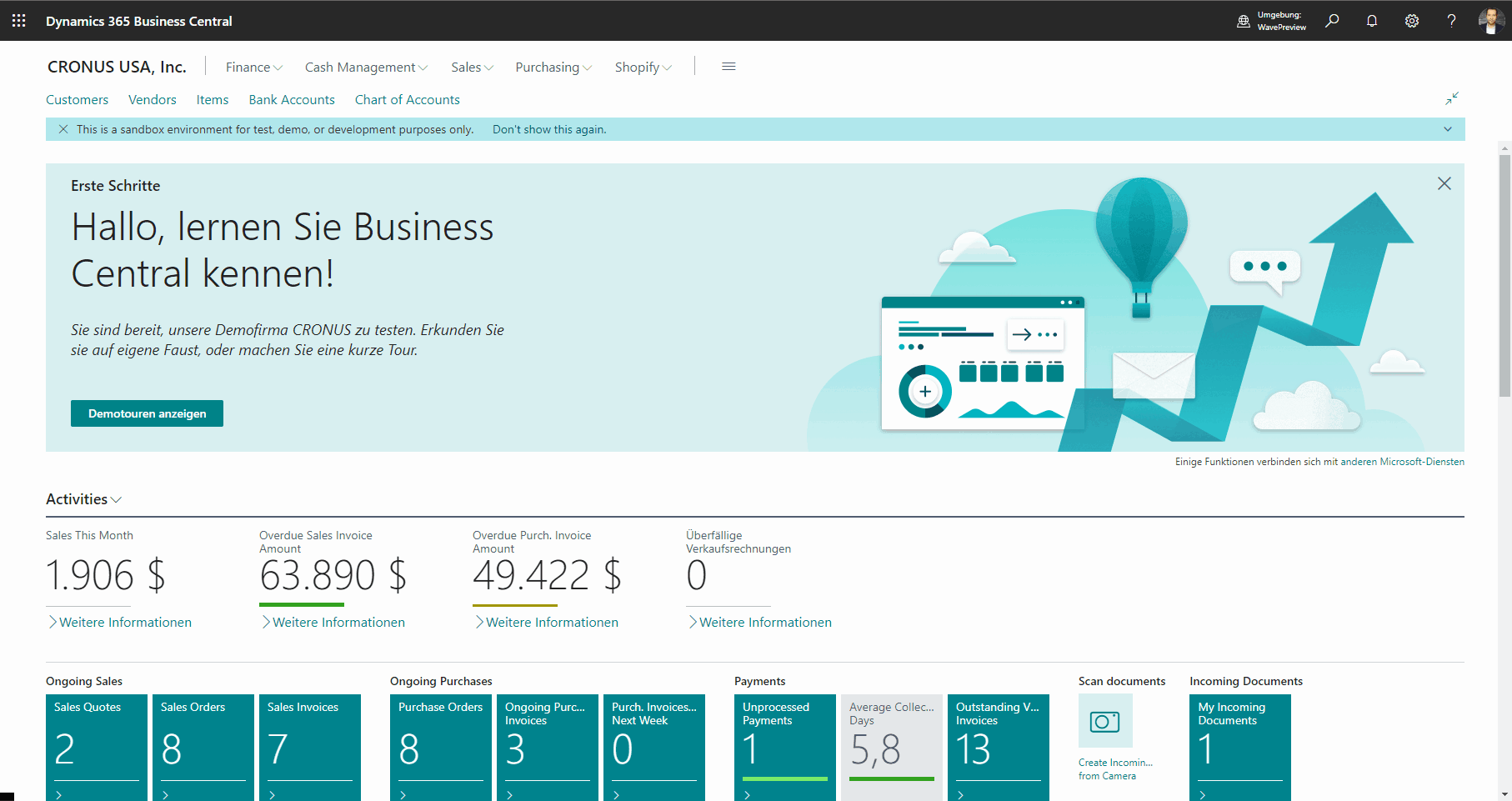Click the CRONUS USA, Inc. company name

tap(117, 67)
